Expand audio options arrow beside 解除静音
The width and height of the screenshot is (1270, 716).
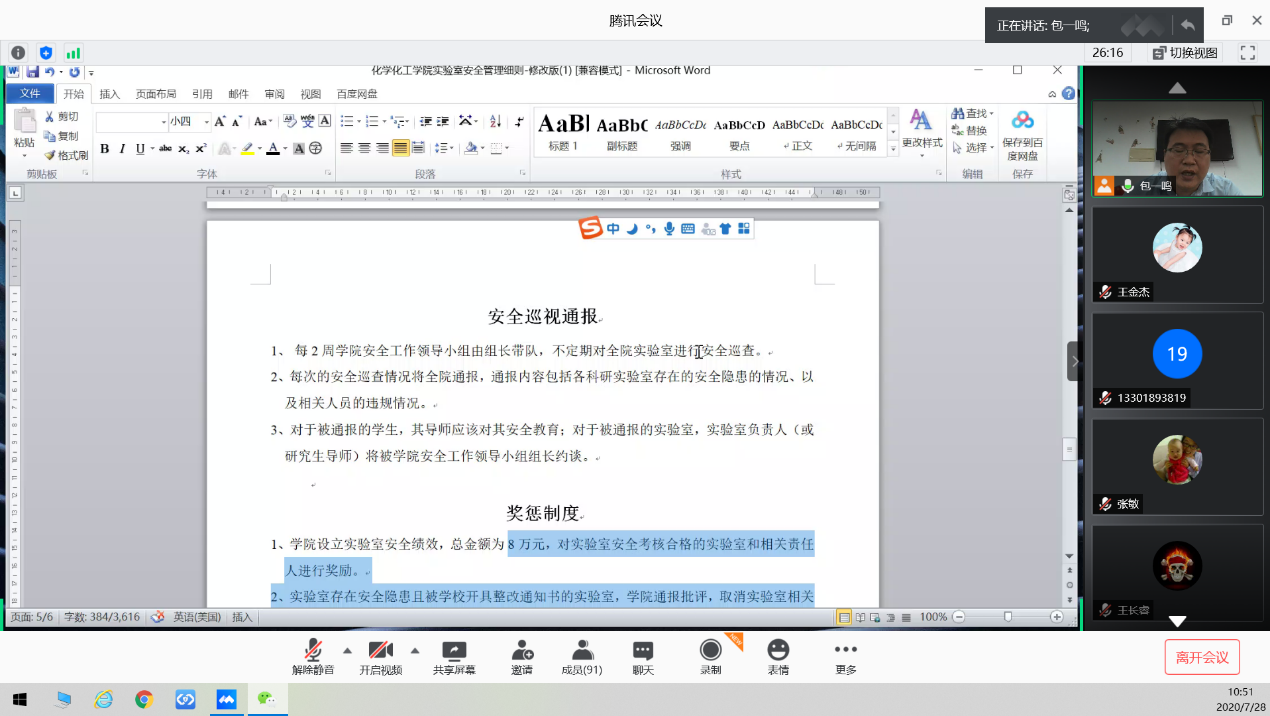(x=347, y=650)
